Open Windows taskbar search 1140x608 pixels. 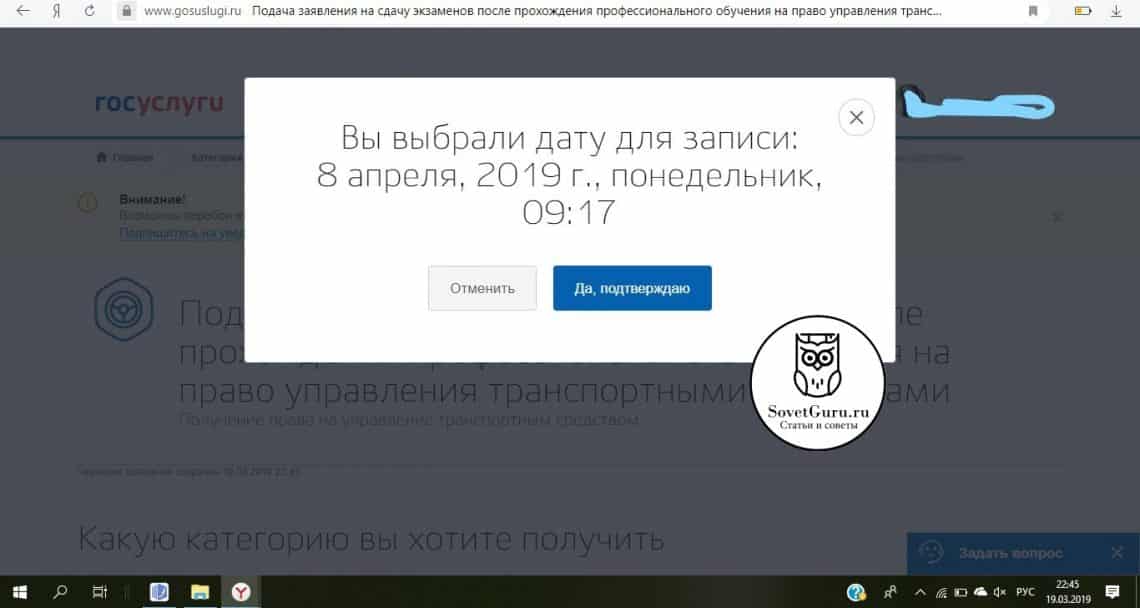click(x=59, y=592)
